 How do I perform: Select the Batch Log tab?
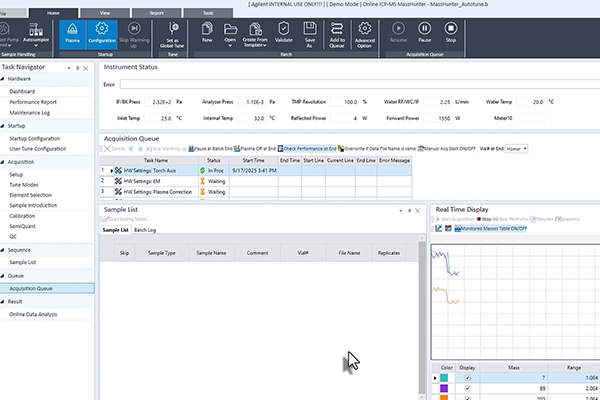(x=145, y=230)
